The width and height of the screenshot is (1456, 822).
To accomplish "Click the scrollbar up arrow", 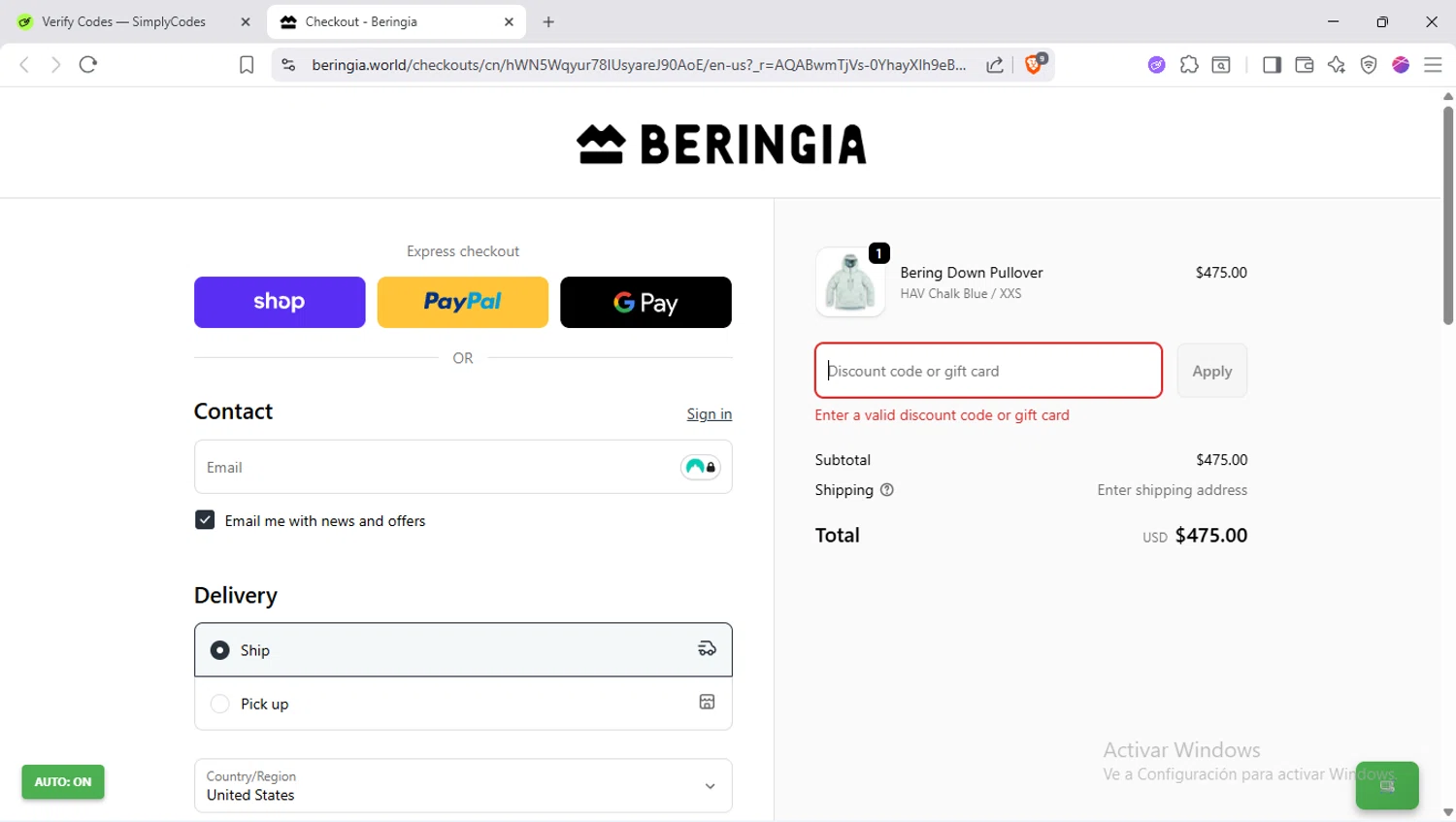I will click(1447, 96).
